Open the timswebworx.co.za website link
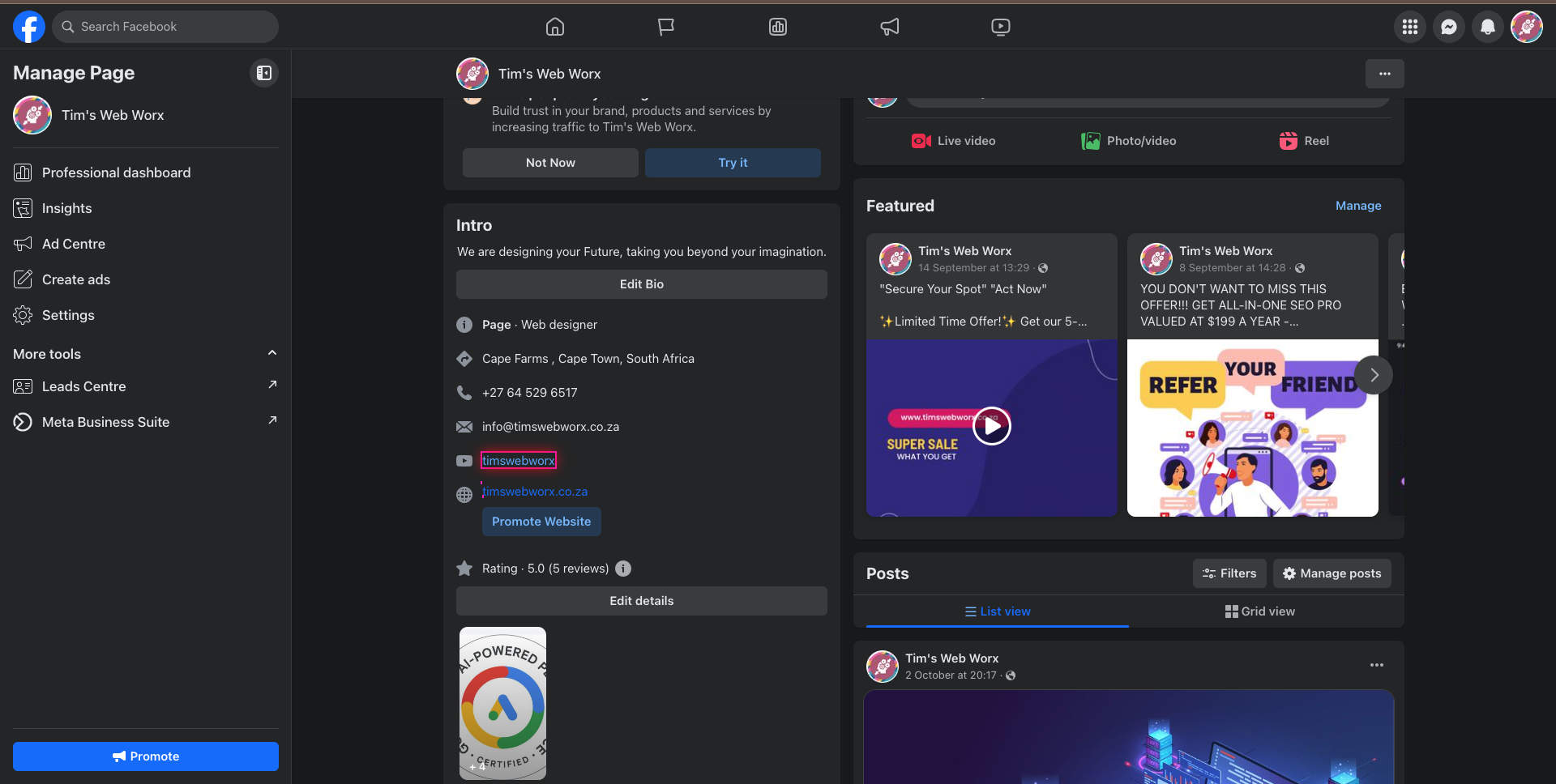Image resolution: width=1556 pixels, height=784 pixels. tap(535, 492)
